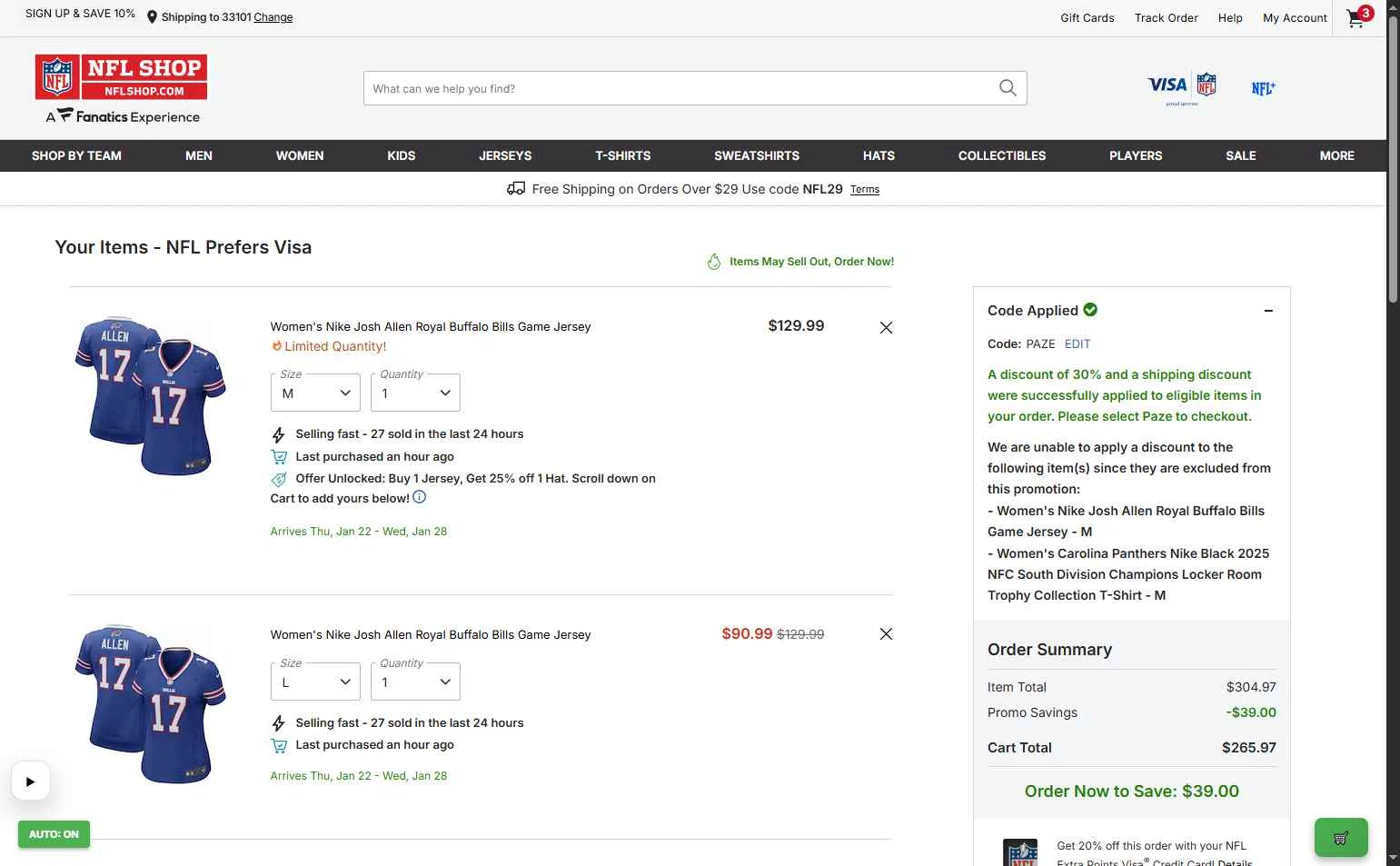Open the WOMEN menu

tap(300, 155)
